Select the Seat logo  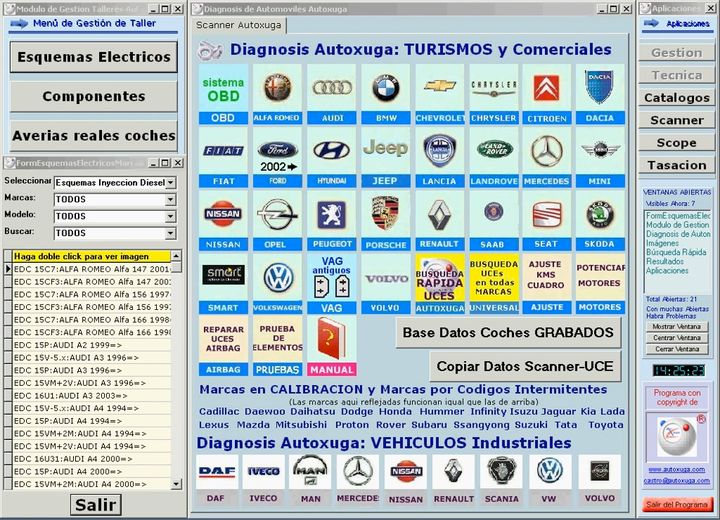(546, 215)
